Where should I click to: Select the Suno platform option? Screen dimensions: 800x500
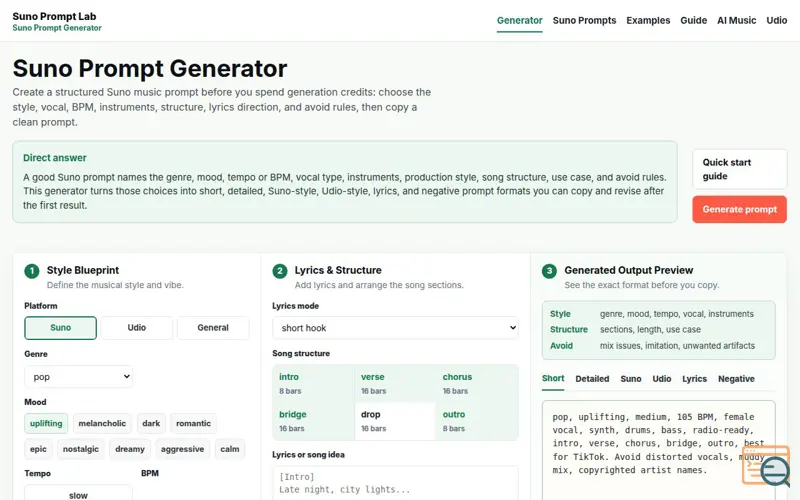[x=60, y=328]
